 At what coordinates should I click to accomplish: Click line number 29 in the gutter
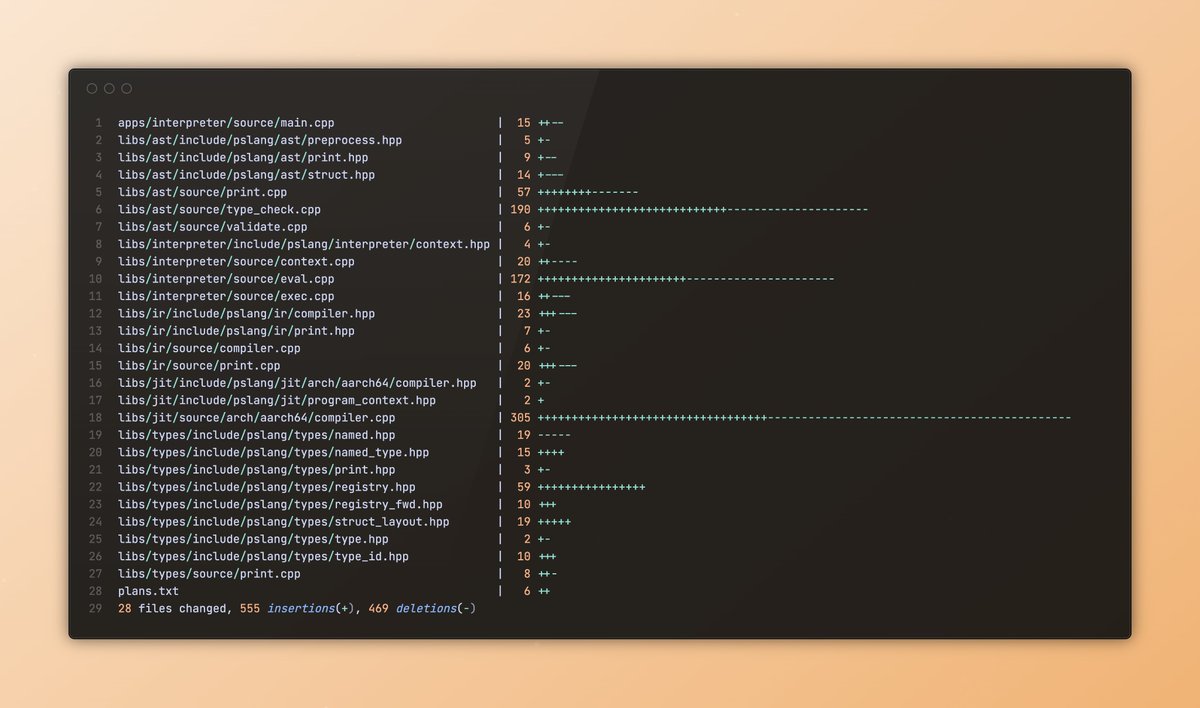[96, 608]
